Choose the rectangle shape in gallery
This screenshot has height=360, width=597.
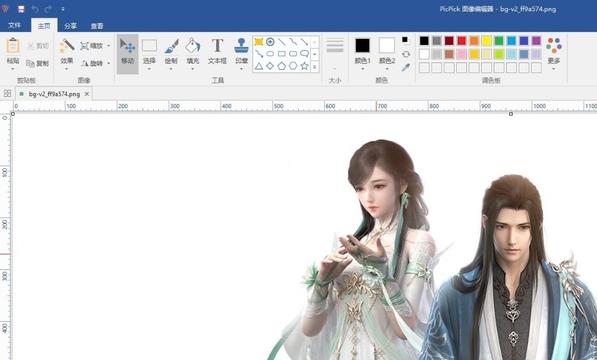[x=281, y=54]
